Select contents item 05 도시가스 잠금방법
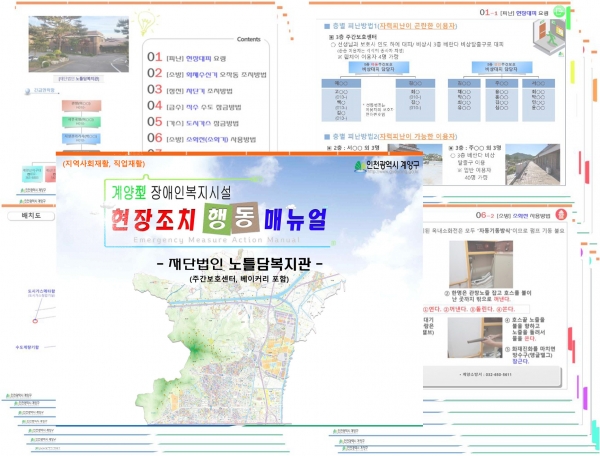Screen dimensions: 600x456 [193, 123]
